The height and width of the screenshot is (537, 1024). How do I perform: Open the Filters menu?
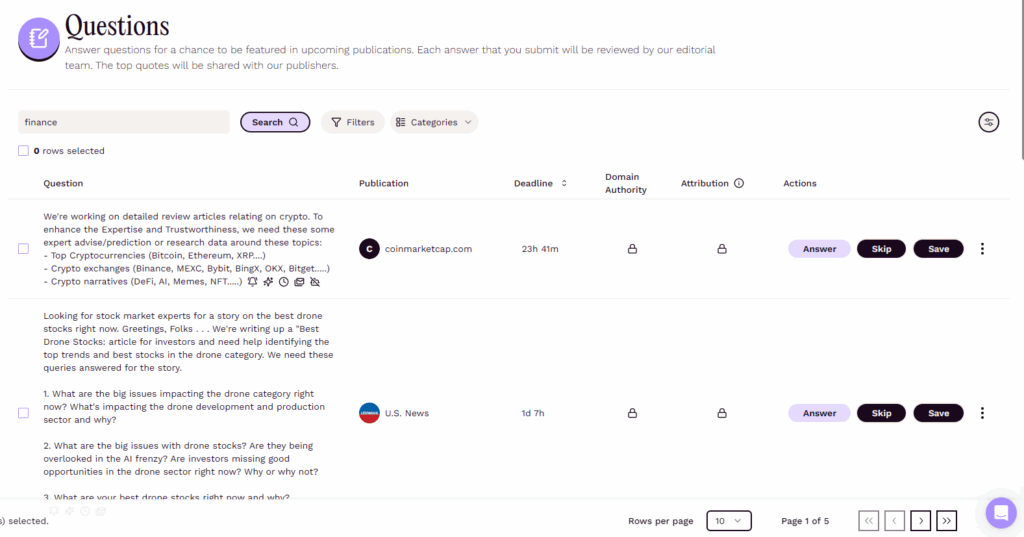click(352, 122)
